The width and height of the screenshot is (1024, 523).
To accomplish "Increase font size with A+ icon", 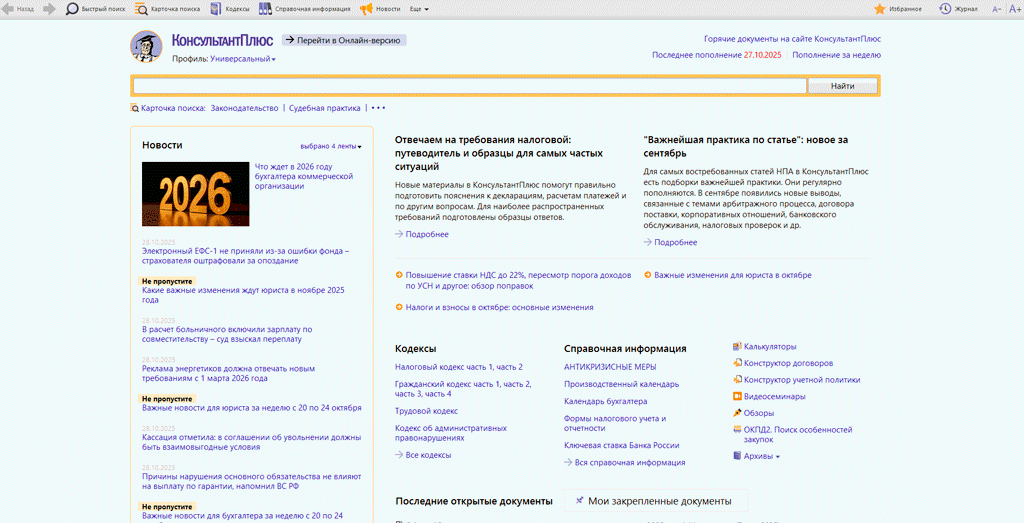I will [x=1015, y=9].
